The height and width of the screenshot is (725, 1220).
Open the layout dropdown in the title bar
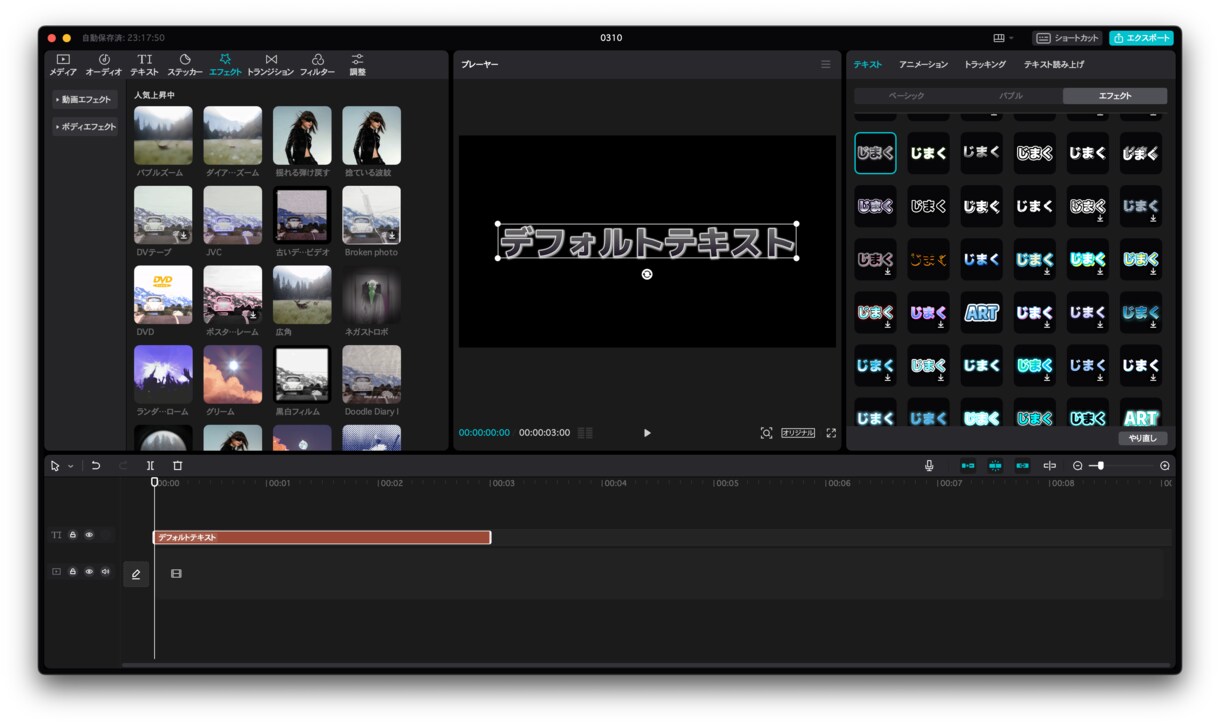1003,38
